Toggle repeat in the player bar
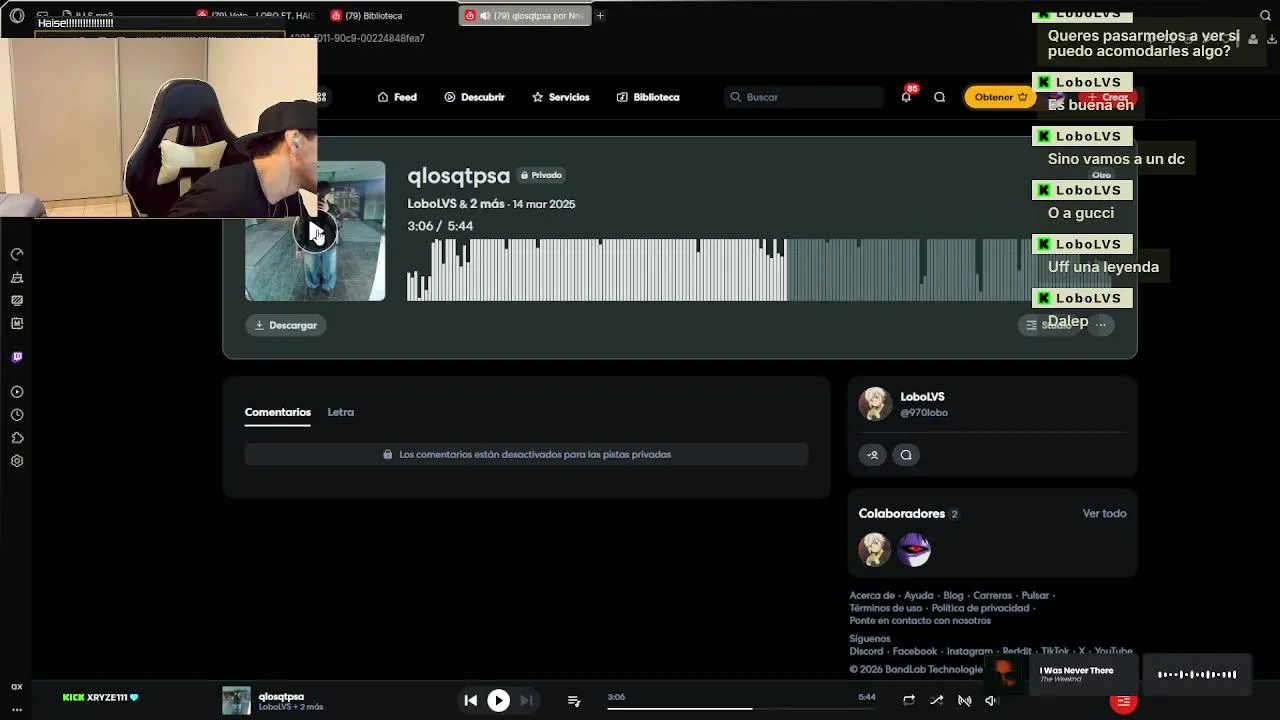Image resolution: width=1280 pixels, height=720 pixels. click(908, 701)
